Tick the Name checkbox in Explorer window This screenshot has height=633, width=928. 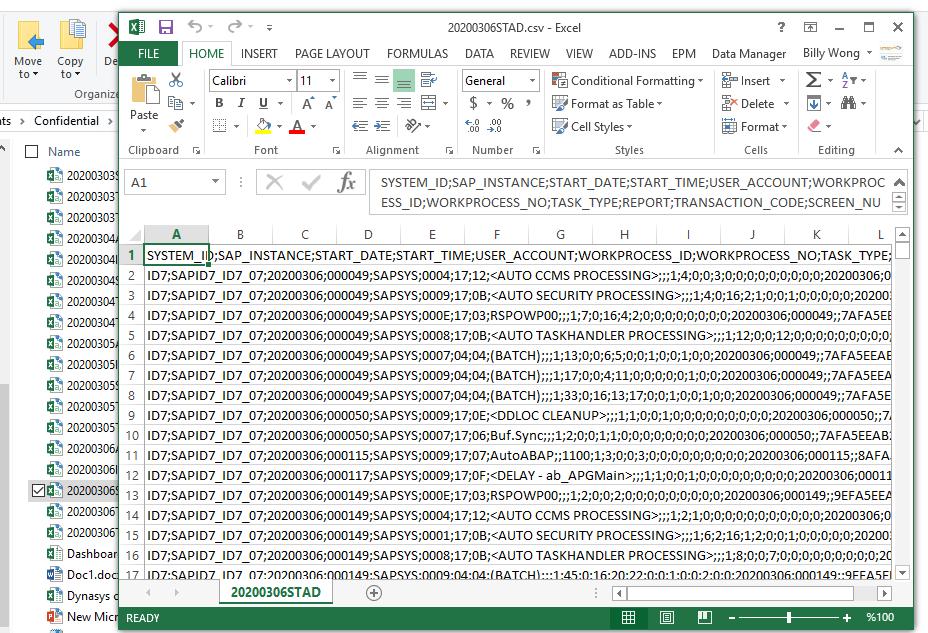[31, 151]
